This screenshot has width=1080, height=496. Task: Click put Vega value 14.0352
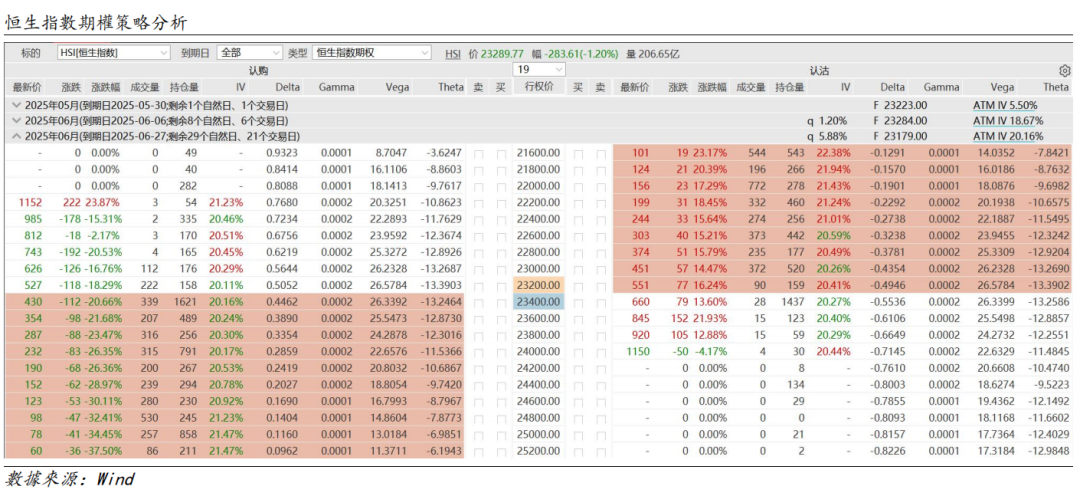coord(995,153)
